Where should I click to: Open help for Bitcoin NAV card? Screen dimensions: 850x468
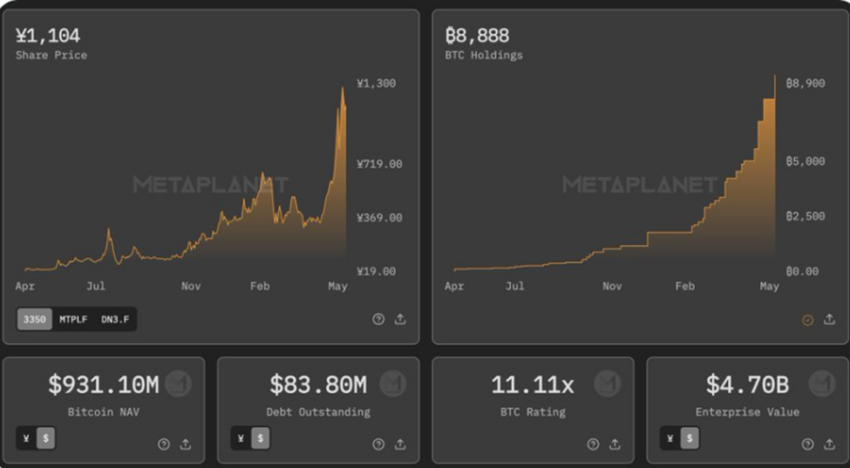164,444
